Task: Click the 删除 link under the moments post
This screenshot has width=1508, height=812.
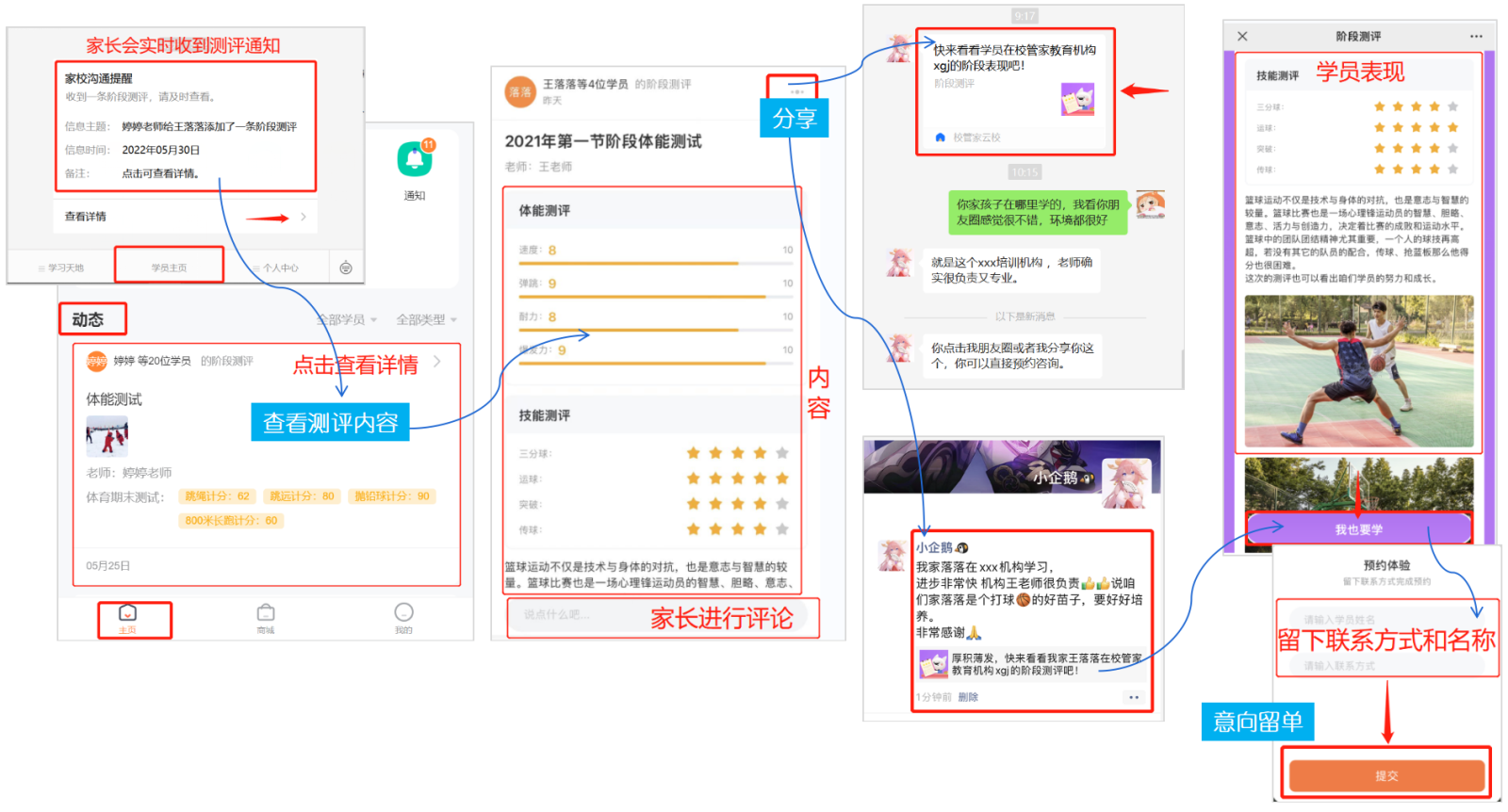Action: click(968, 697)
